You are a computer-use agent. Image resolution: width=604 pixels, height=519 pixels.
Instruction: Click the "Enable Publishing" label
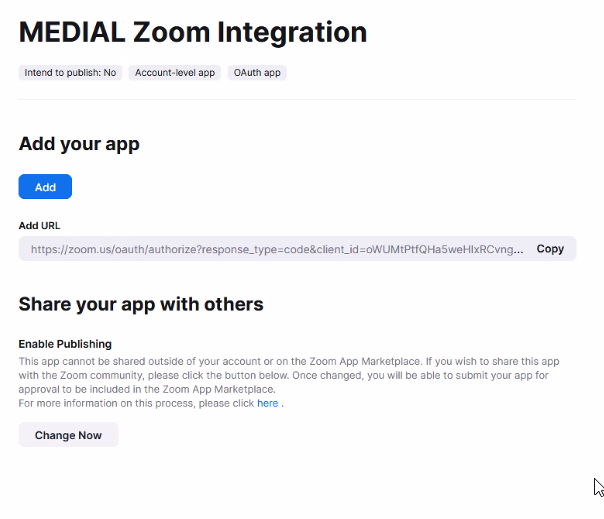click(x=65, y=344)
